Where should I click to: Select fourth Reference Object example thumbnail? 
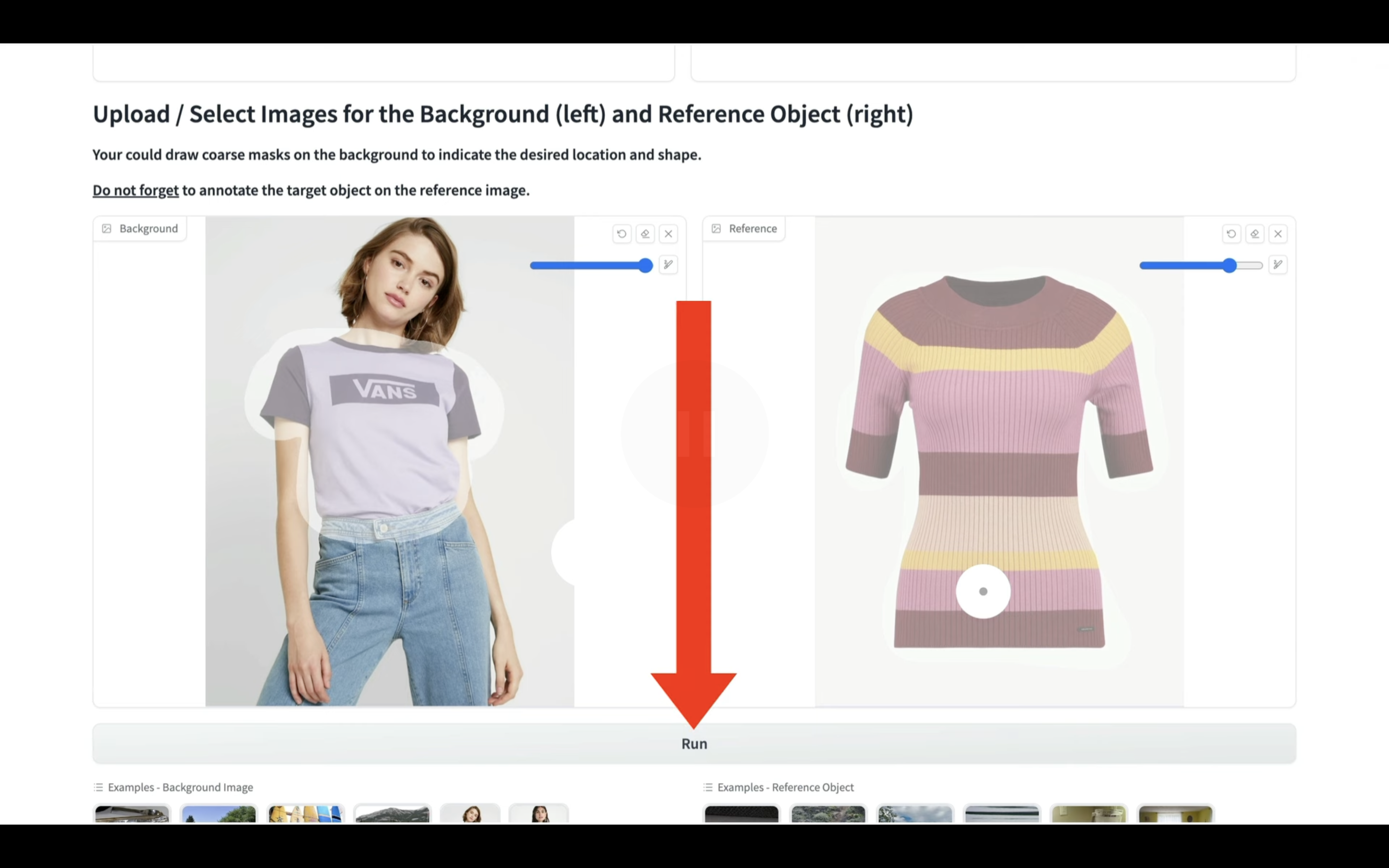point(1002,814)
